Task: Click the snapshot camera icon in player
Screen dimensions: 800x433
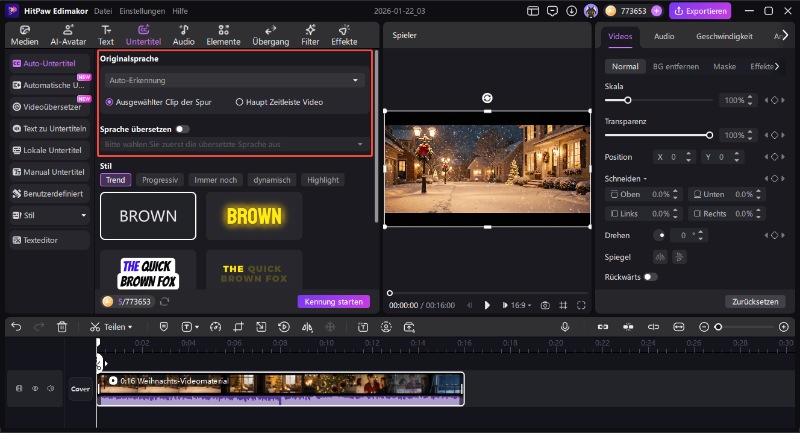Action: coord(545,305)
